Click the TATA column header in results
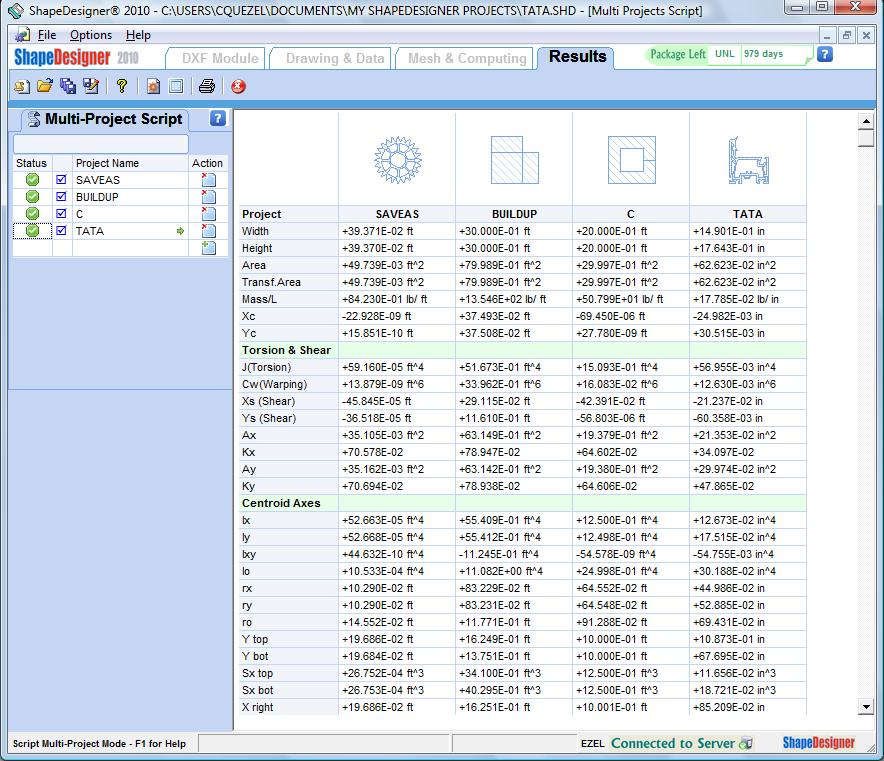This screenshot has height=761, width=884. 748,214
